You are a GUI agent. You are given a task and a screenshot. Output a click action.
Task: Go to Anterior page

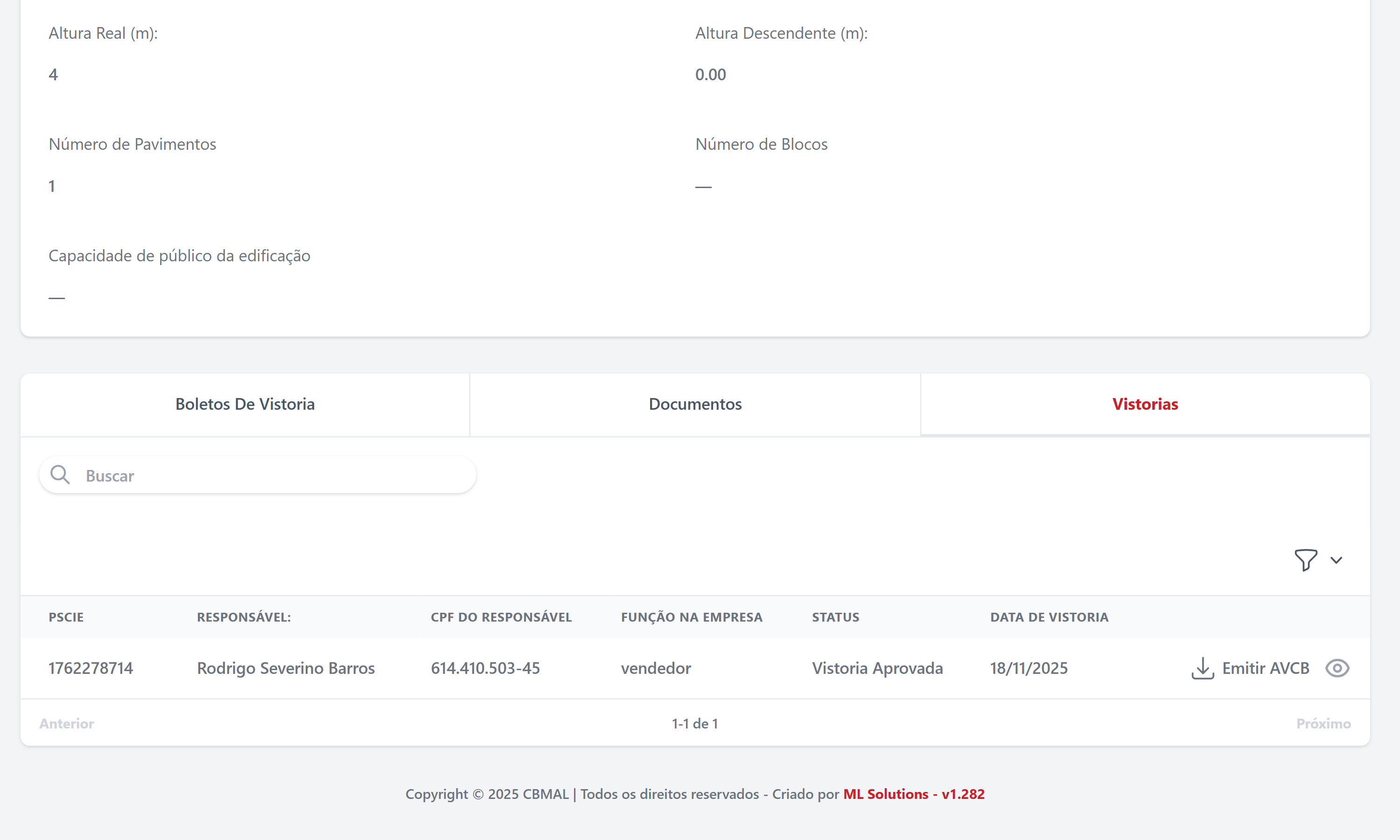[x=67, y=723]
